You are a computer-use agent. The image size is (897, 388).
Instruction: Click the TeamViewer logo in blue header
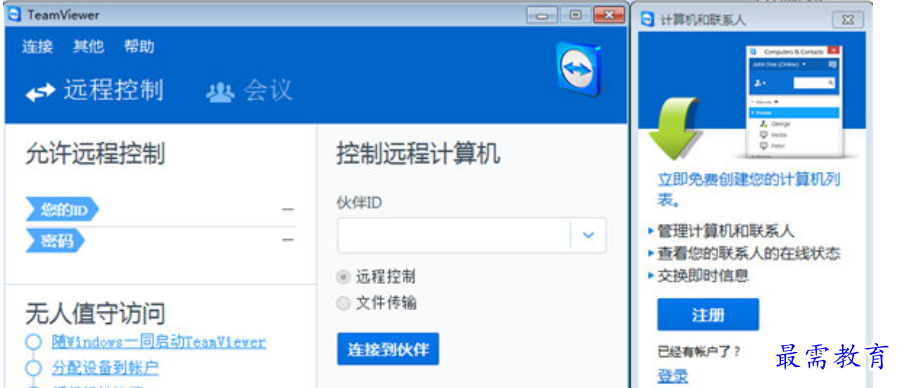pos(580,69)
